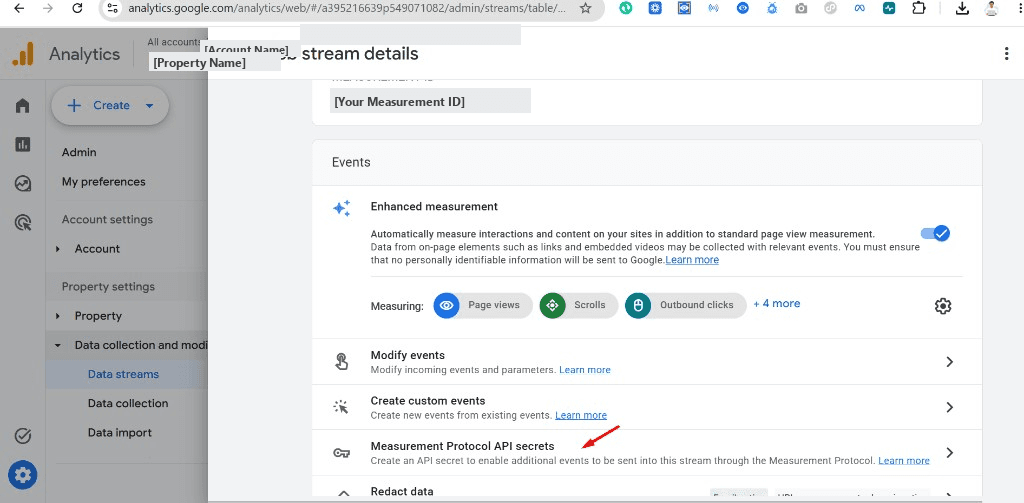Click the camera extension icon in toolbar
This screenshot has height=503, width=1024.
point(801,8)
